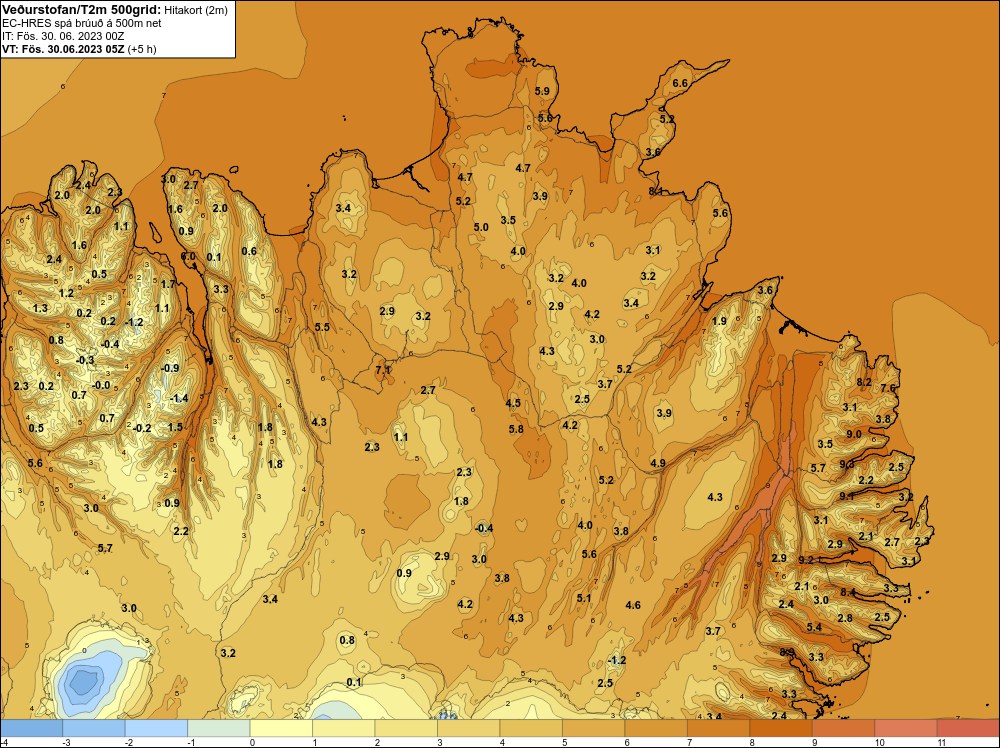Click the 9.1 temperature value
The image size is (1000, 748).
click(x=846, y=495)
